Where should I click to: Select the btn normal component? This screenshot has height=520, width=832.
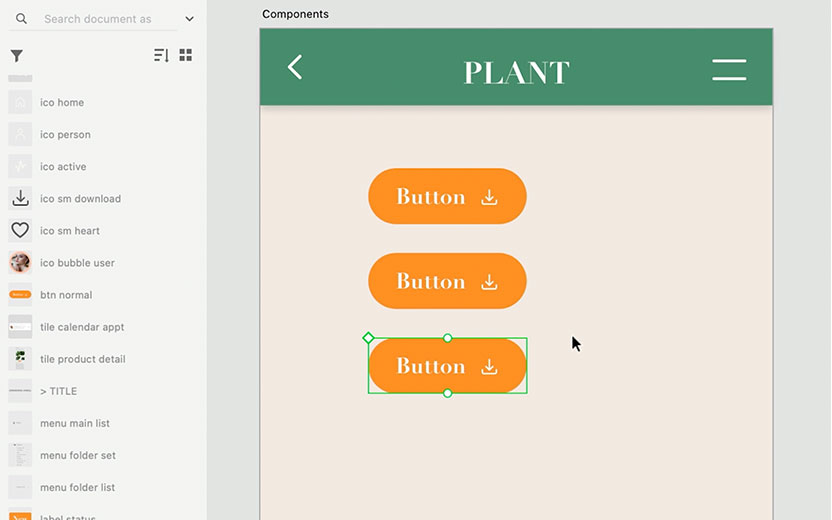(x=65, y=295)
